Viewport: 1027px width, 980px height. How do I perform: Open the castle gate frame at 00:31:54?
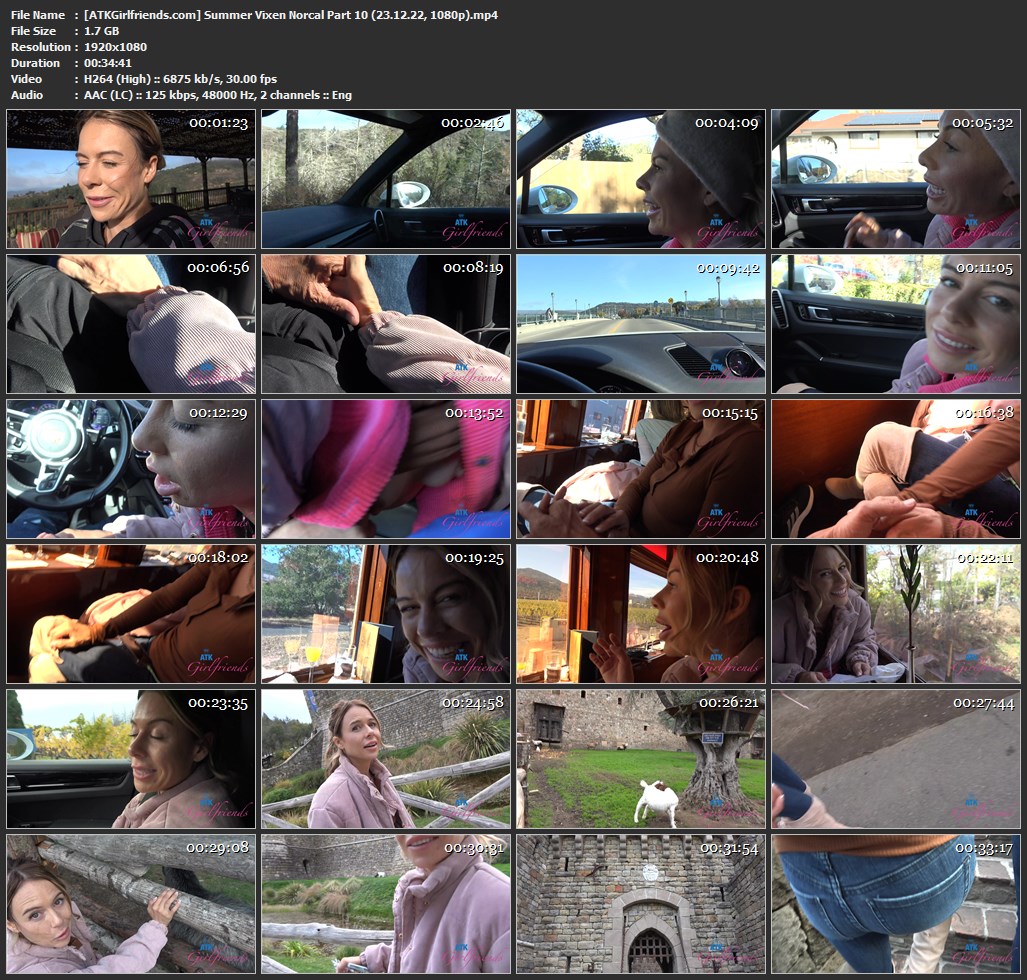[641, 904]
